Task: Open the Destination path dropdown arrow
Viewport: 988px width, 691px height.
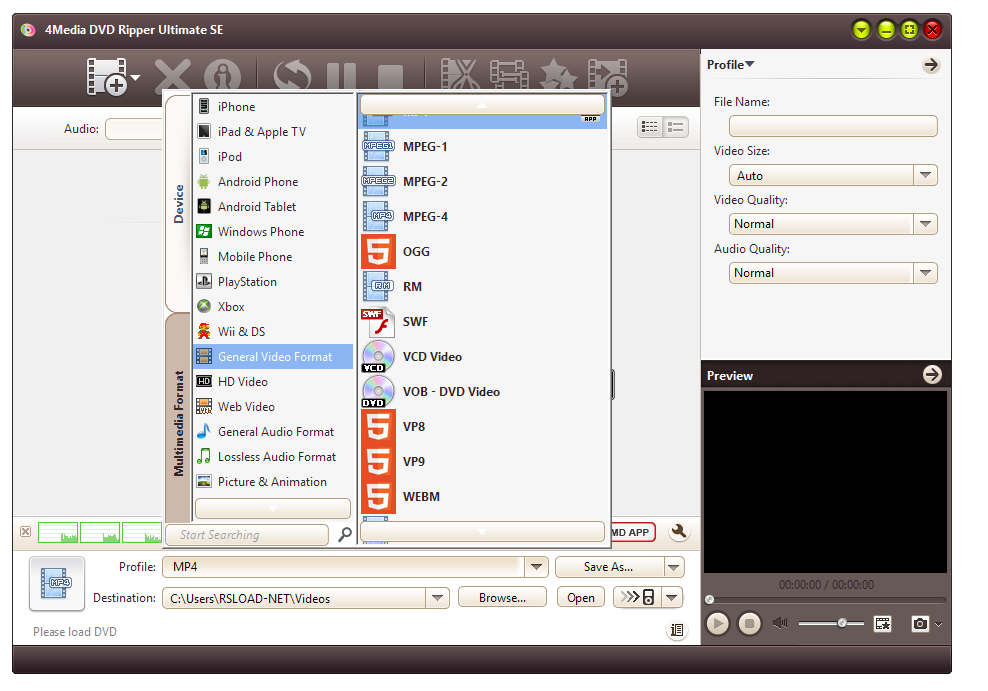Action: point(437,598)
